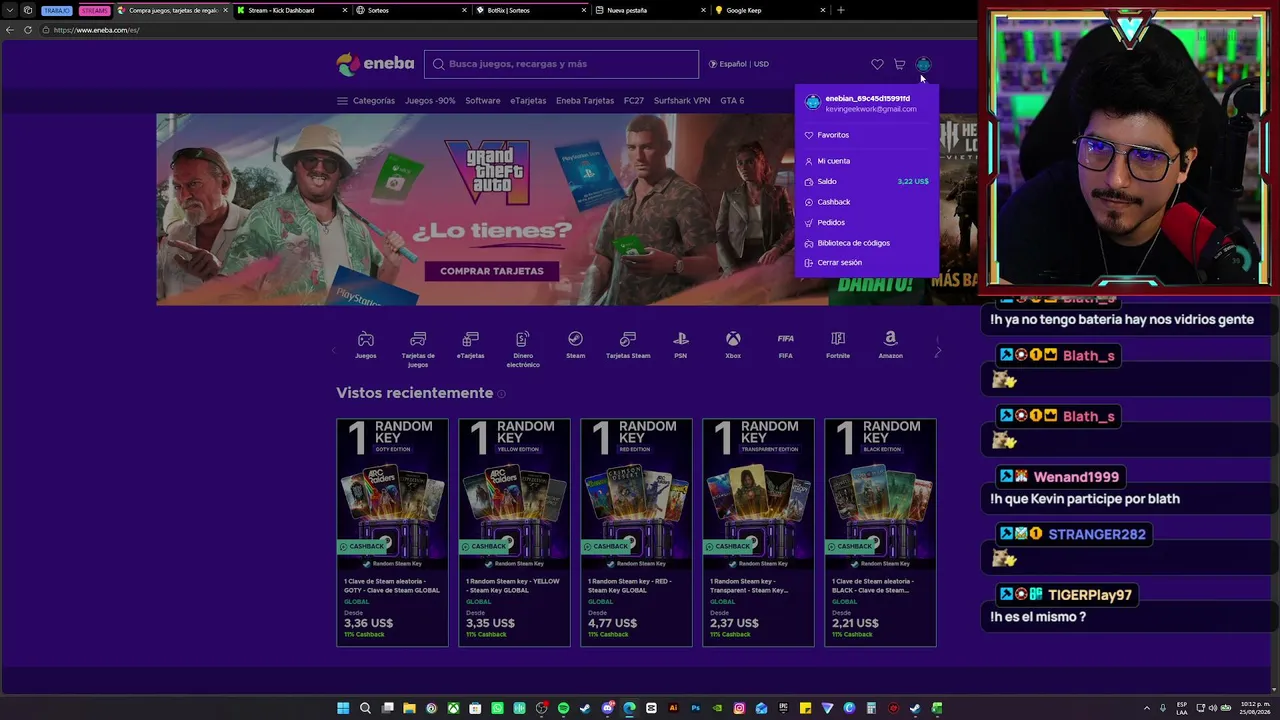Expand the browser tab list dropdown
Viewport: 1280px width, 720px height.
click(x=10, y=10)
